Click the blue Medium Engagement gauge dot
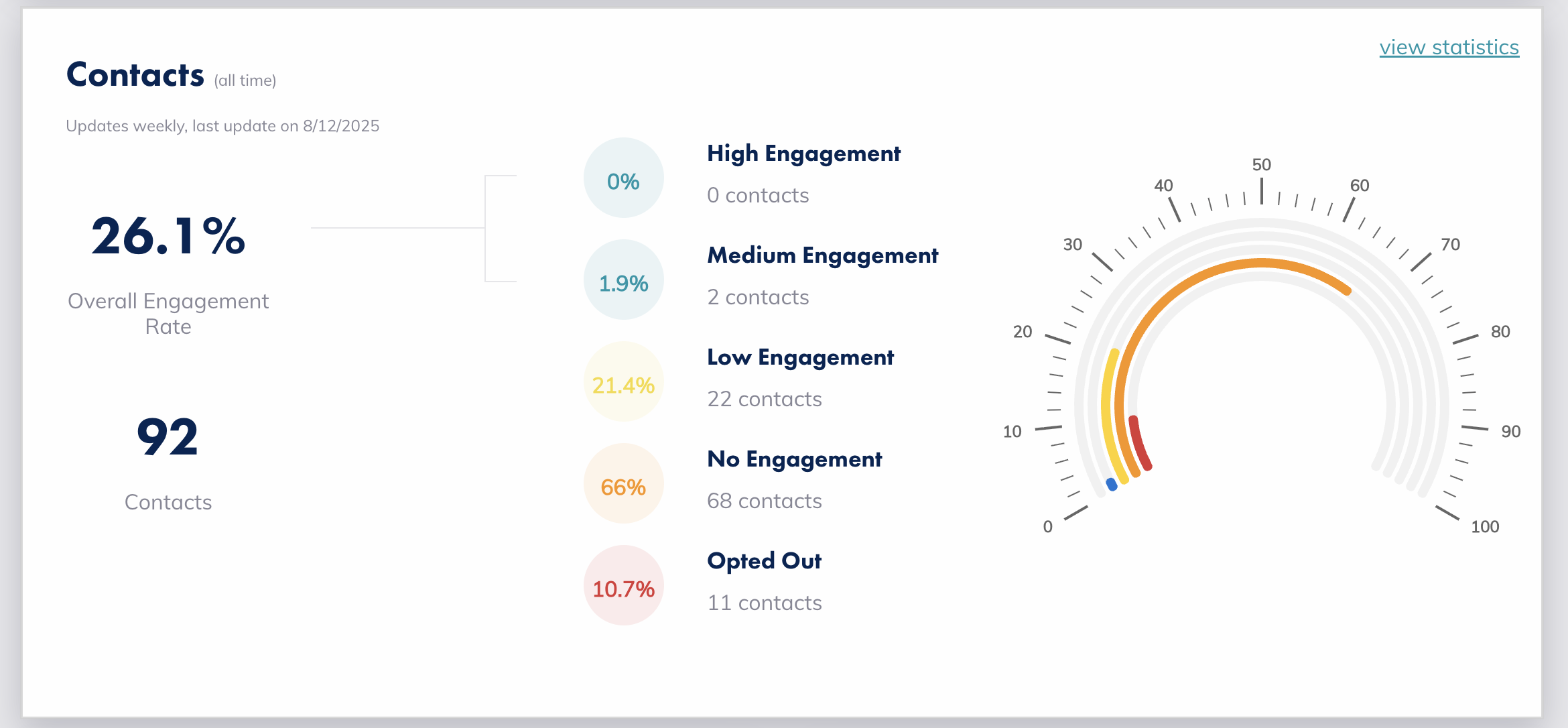1568x728 pixels. tap(1112, 484)
